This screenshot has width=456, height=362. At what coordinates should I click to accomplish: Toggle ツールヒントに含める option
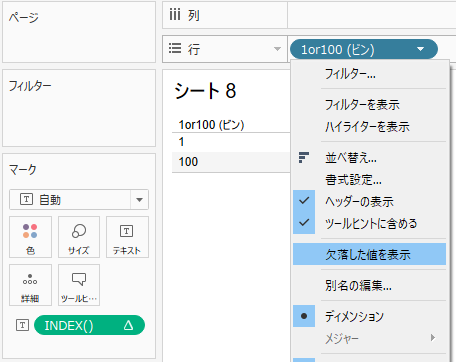pyautogui.click(x=369, y=223)
